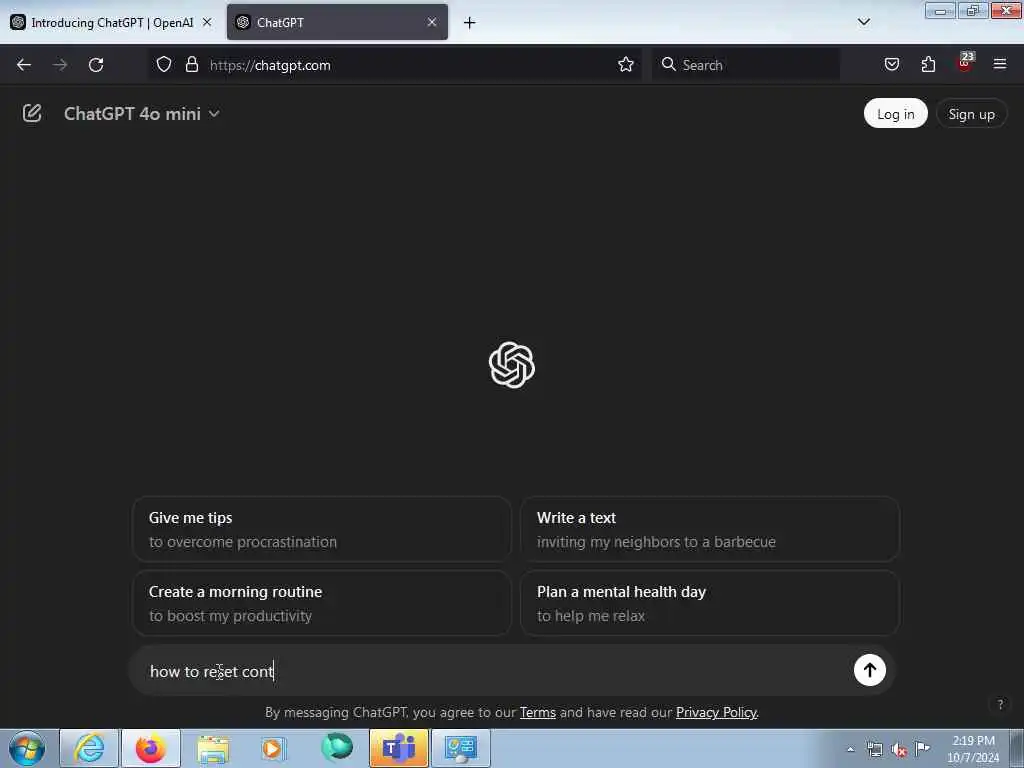Go back with the browser back arrow
The width and height of the screenshot is (1024, 768).
24,65
